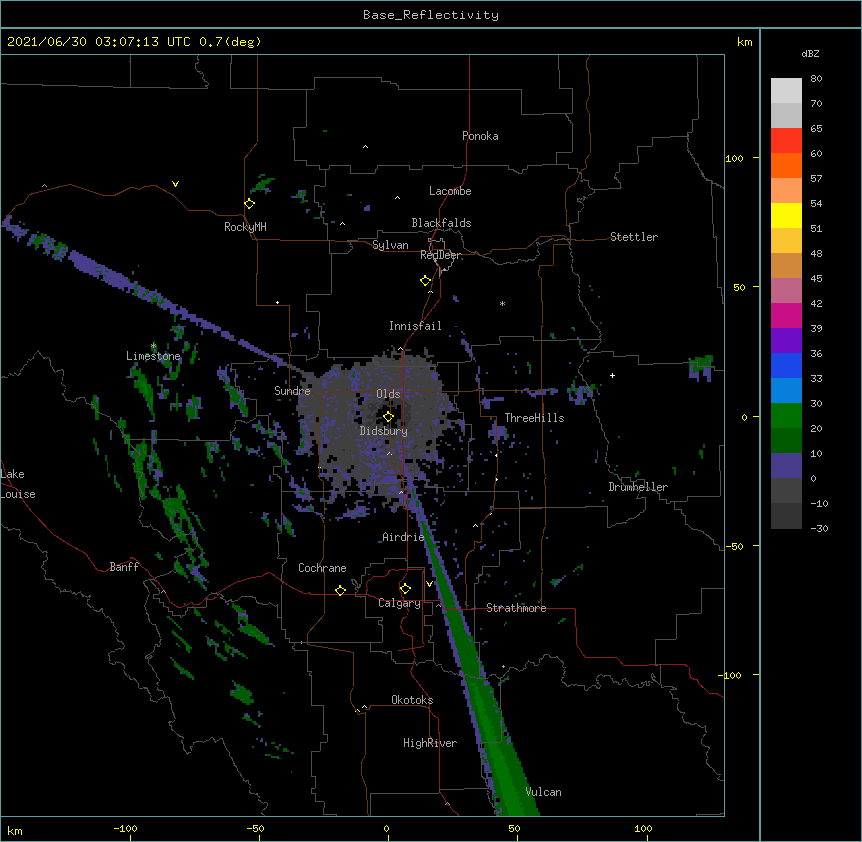
Task: Pick the red 60-65 dBZ legend swatch
Action: (x=786, y=140)
